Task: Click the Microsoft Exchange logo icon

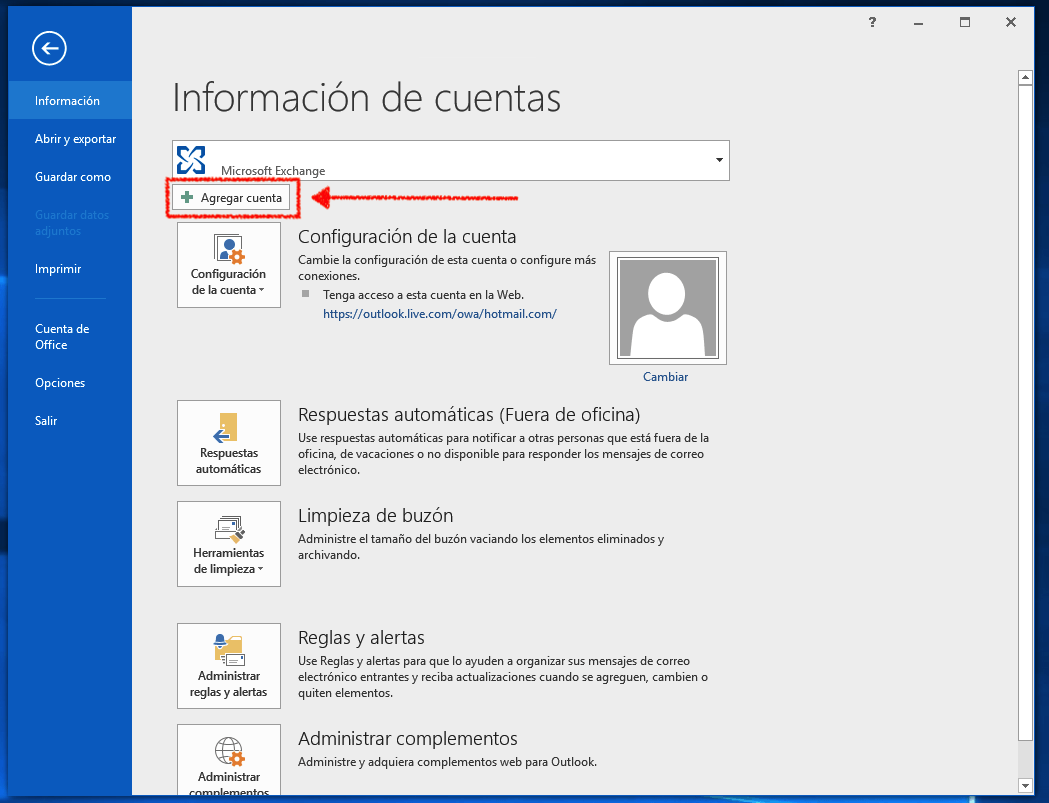Action: pos(191,160)
